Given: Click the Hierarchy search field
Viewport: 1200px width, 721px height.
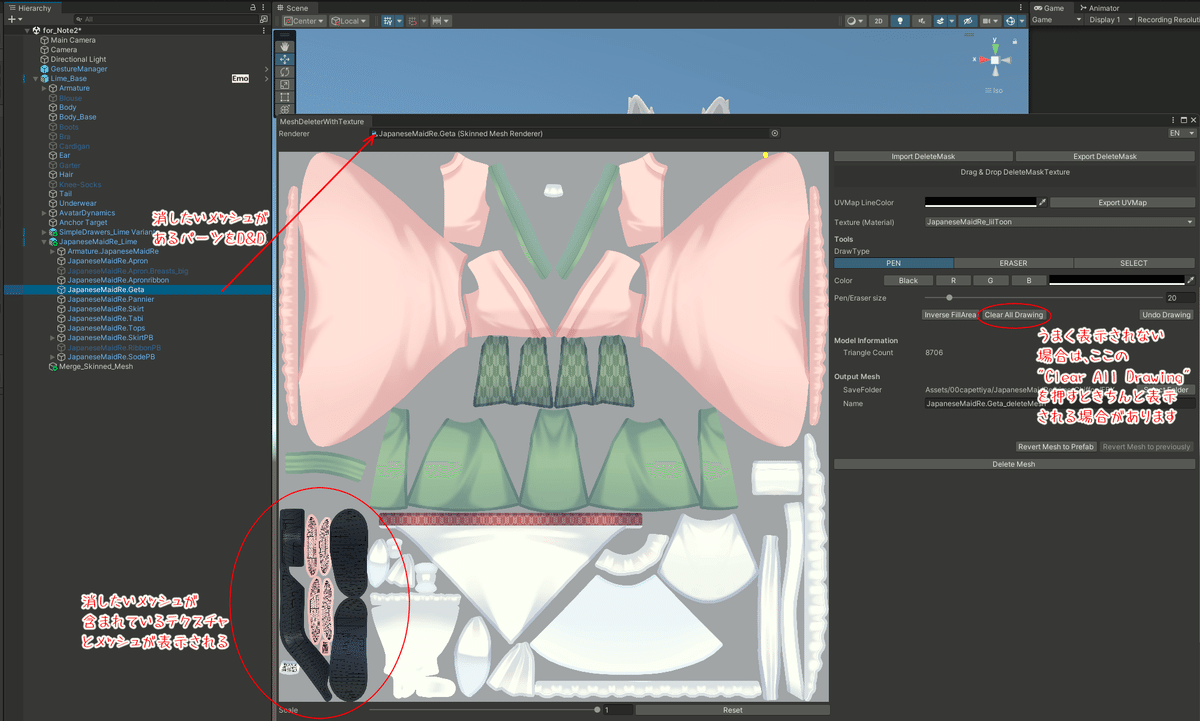Looking at the screenshot, I should point(164,19).
